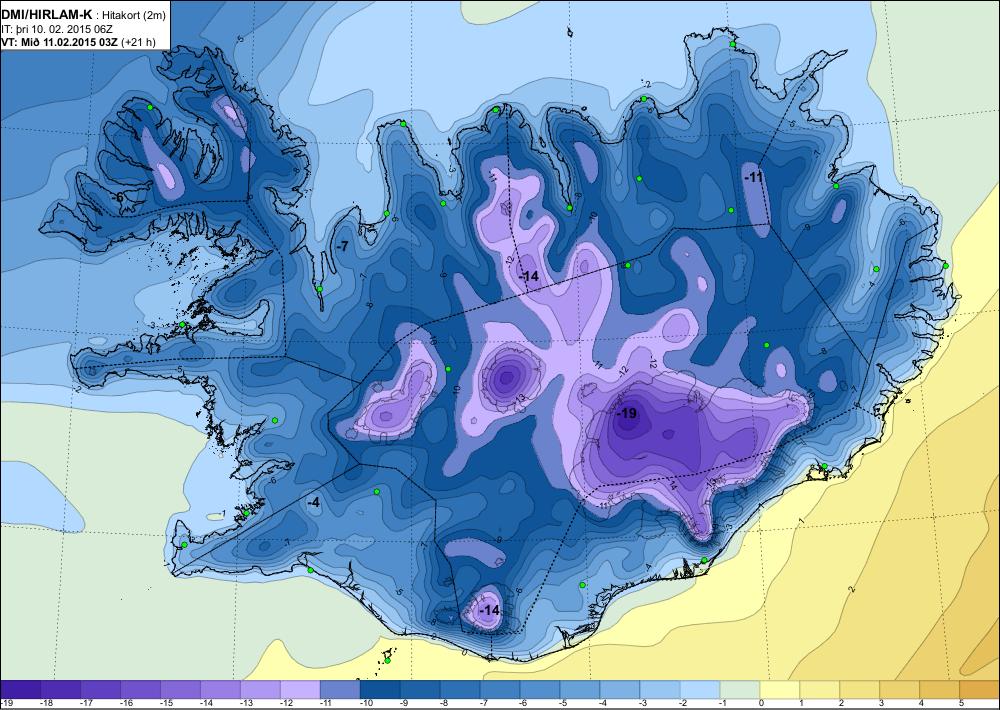Pick legend swatch between -8 and -7

460,689
